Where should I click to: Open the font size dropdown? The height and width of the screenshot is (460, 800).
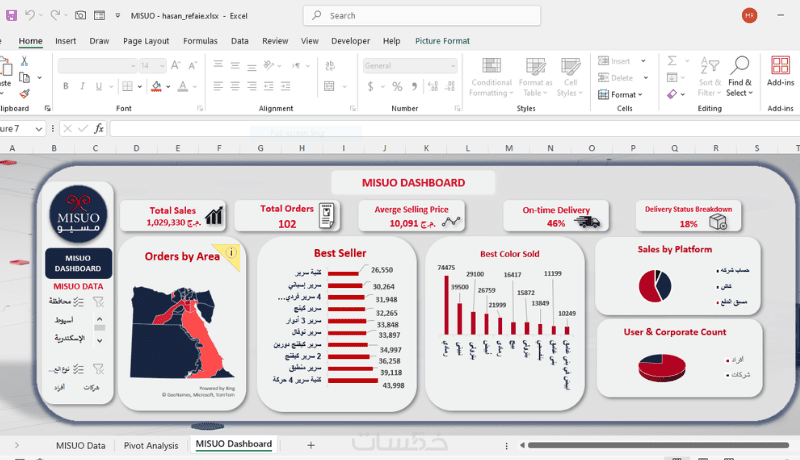(x=162, y=66)
